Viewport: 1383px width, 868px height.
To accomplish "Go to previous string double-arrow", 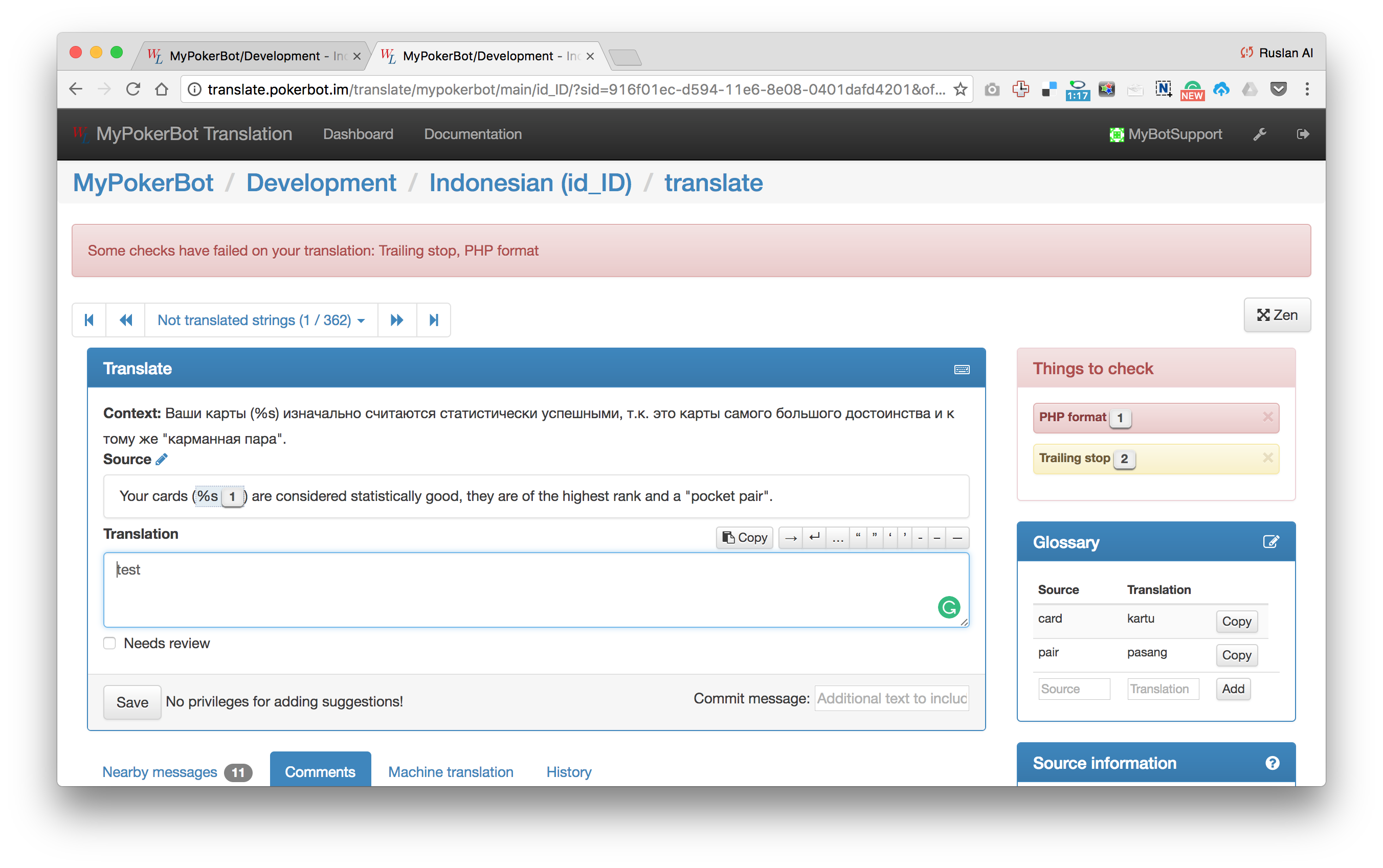I will click(126, 320).
